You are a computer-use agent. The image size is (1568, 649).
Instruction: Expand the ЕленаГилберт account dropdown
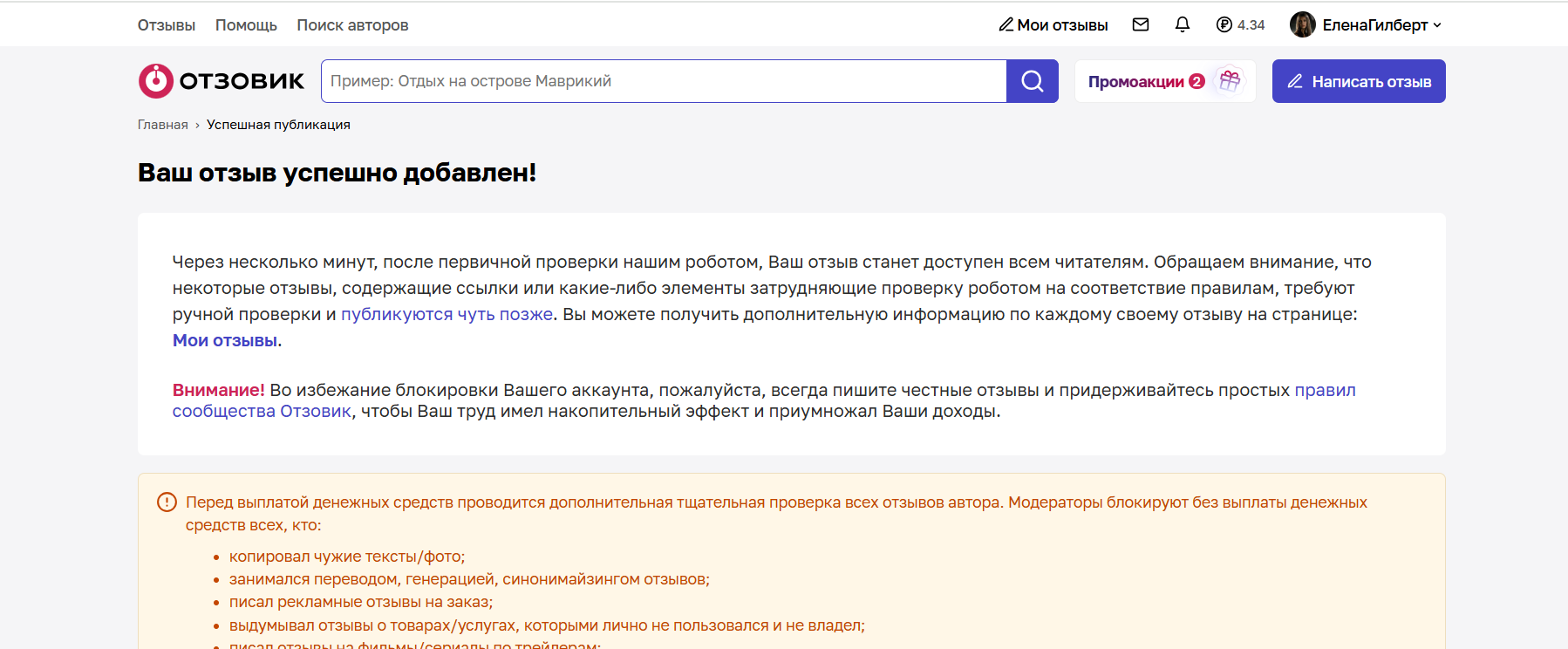pos(1437,25)
